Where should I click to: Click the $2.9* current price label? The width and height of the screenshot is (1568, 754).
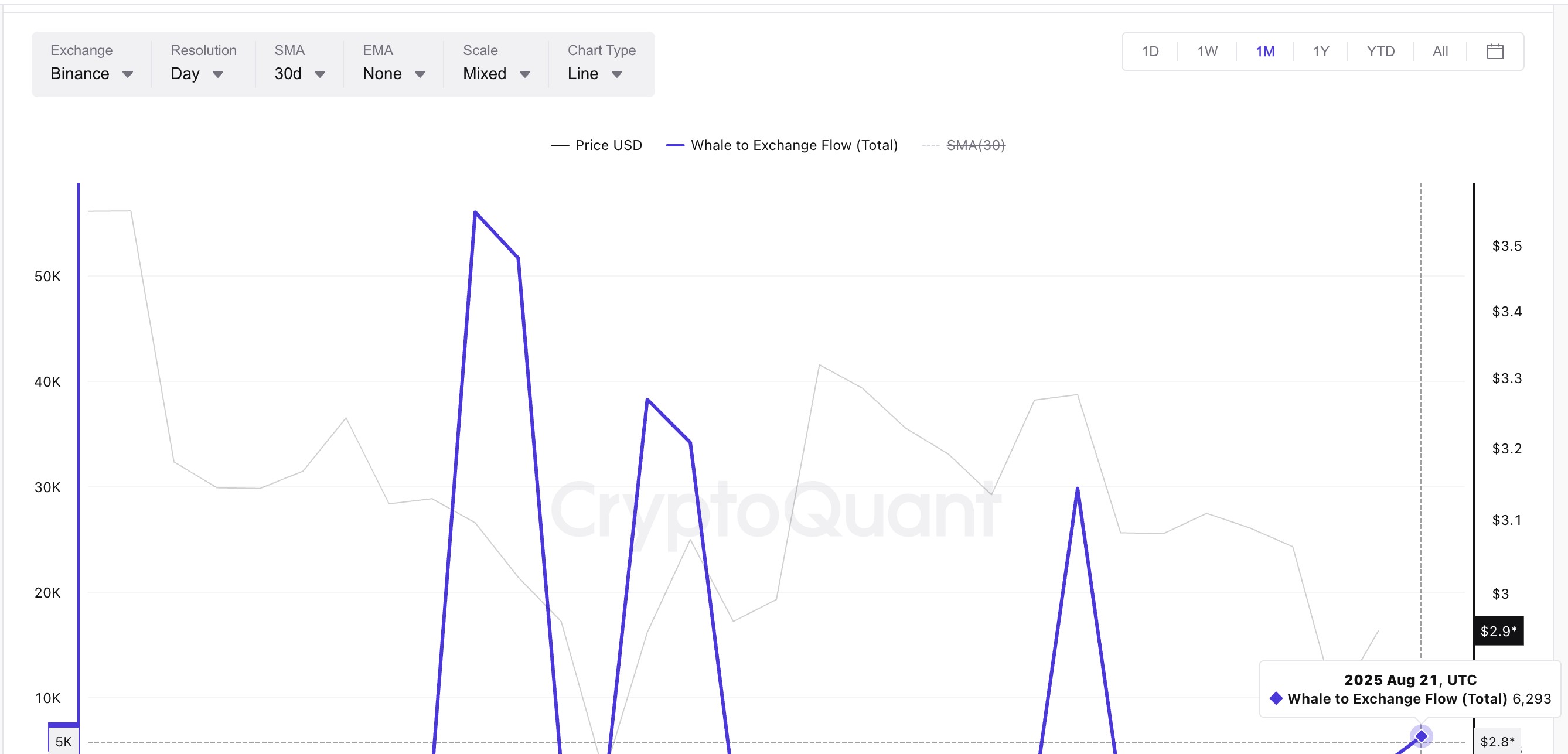point(1498,631)
